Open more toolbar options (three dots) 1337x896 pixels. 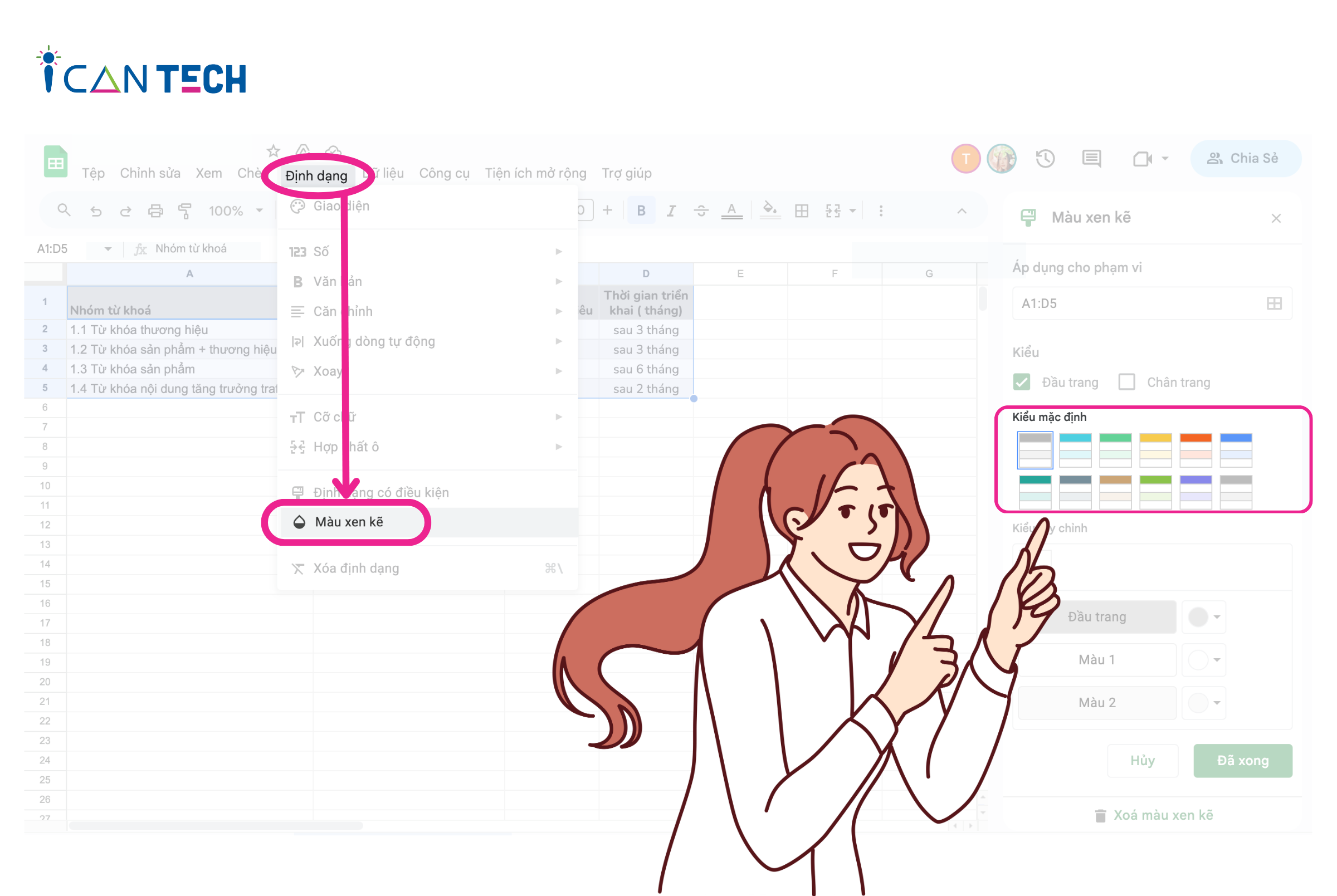click(881, 211)
